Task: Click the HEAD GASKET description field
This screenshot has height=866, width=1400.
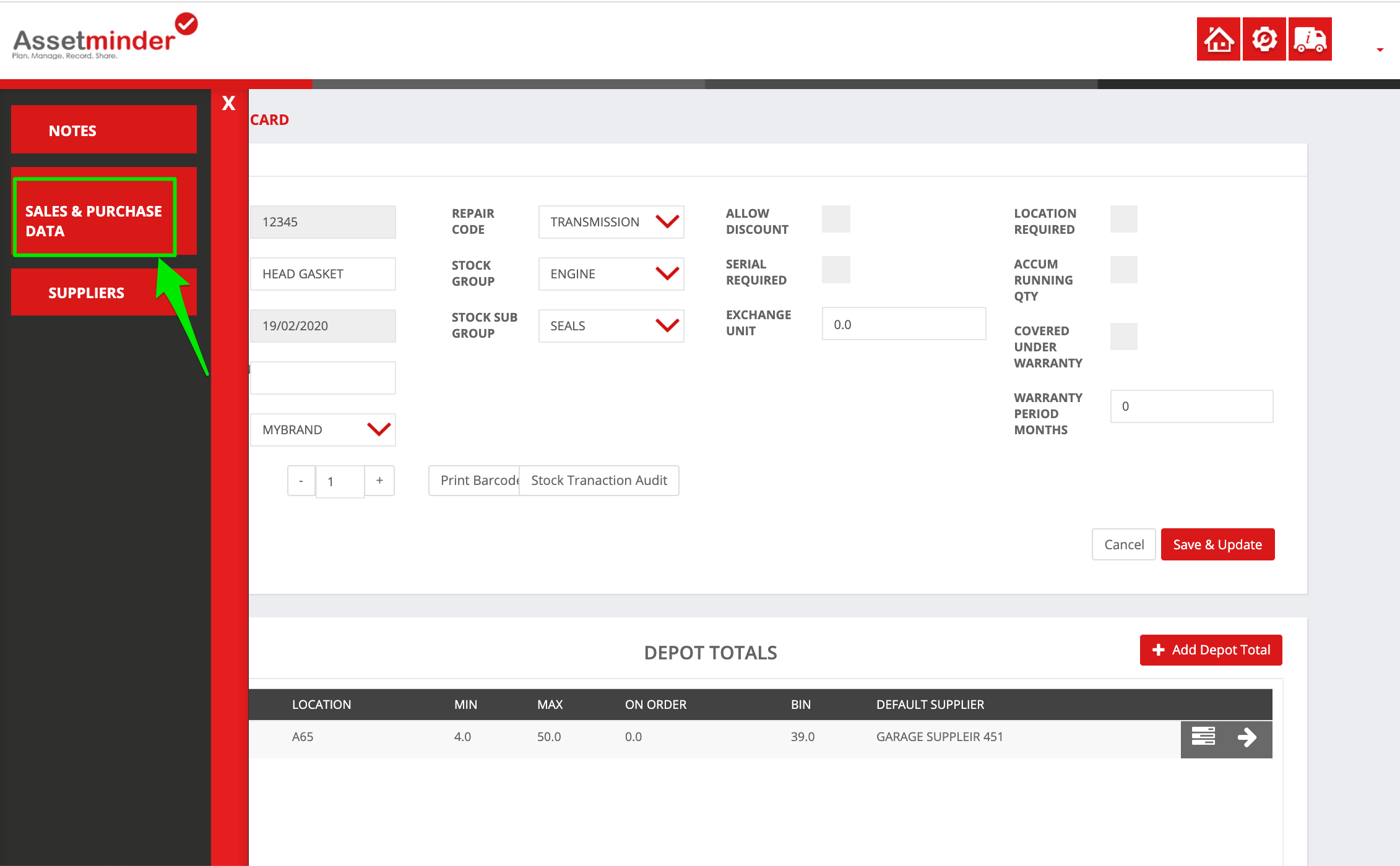Action: click(322, 273)
